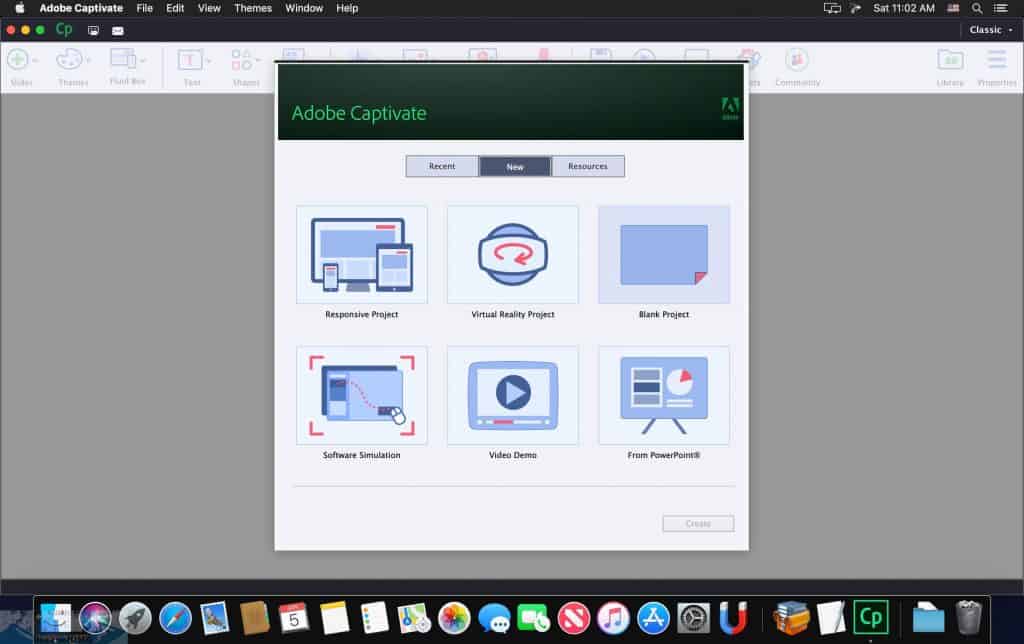Viewport: 1024px width, 644px height.
Task: Open the Adobe Captivate app menu
Action: [81, 8]
